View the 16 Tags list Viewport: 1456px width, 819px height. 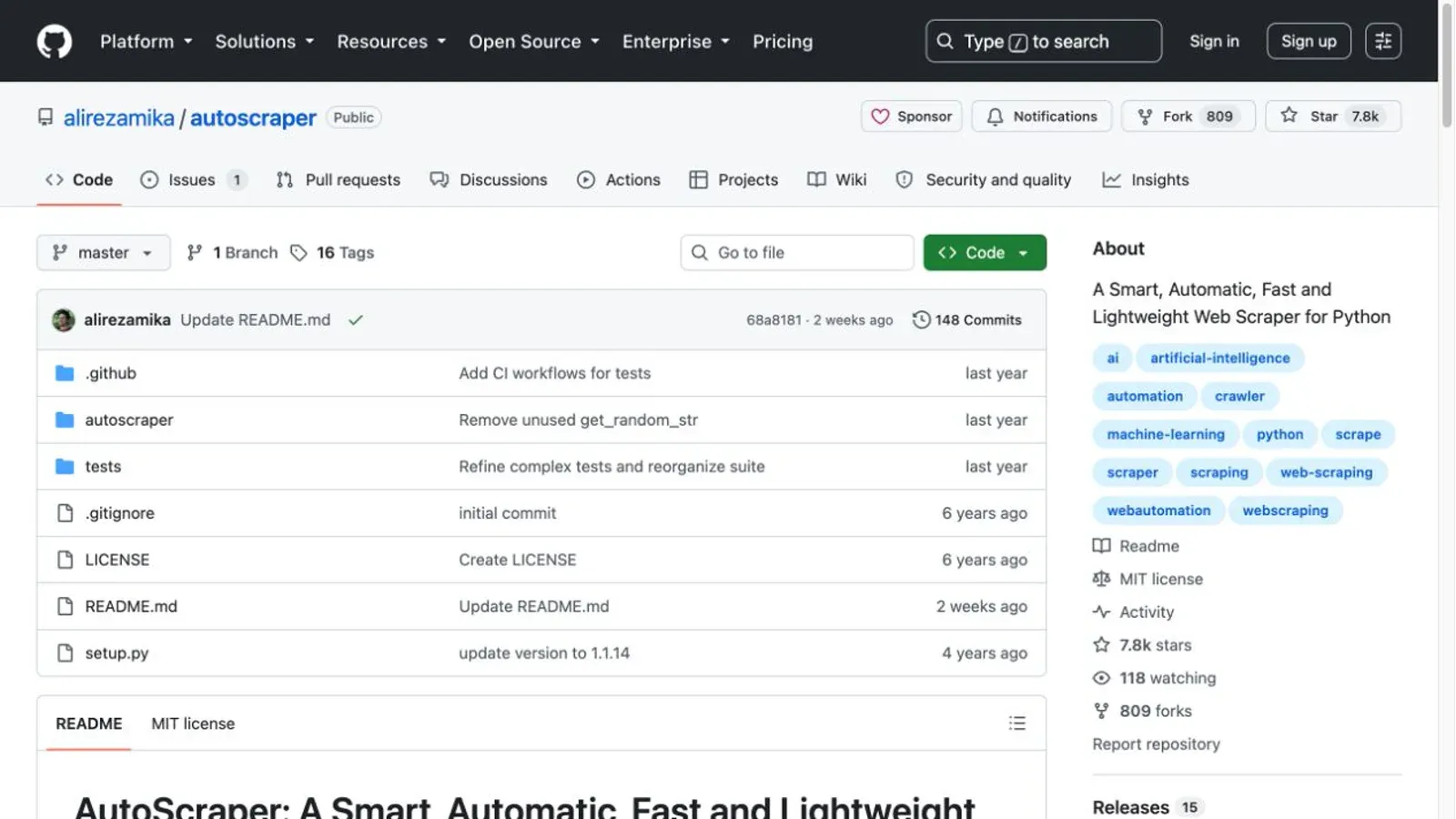click(332, 253)
